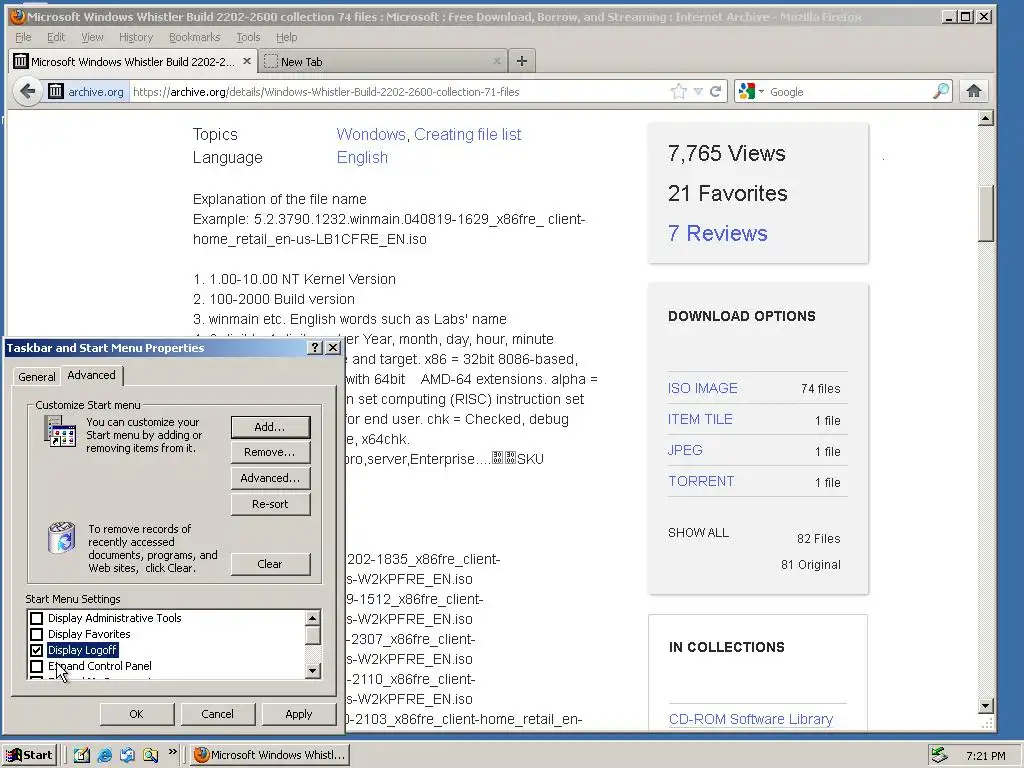This screenshot has width=1024, height=768.
Task: Enable Display Favorites checkbox
Action: click(x=37, y=634)
